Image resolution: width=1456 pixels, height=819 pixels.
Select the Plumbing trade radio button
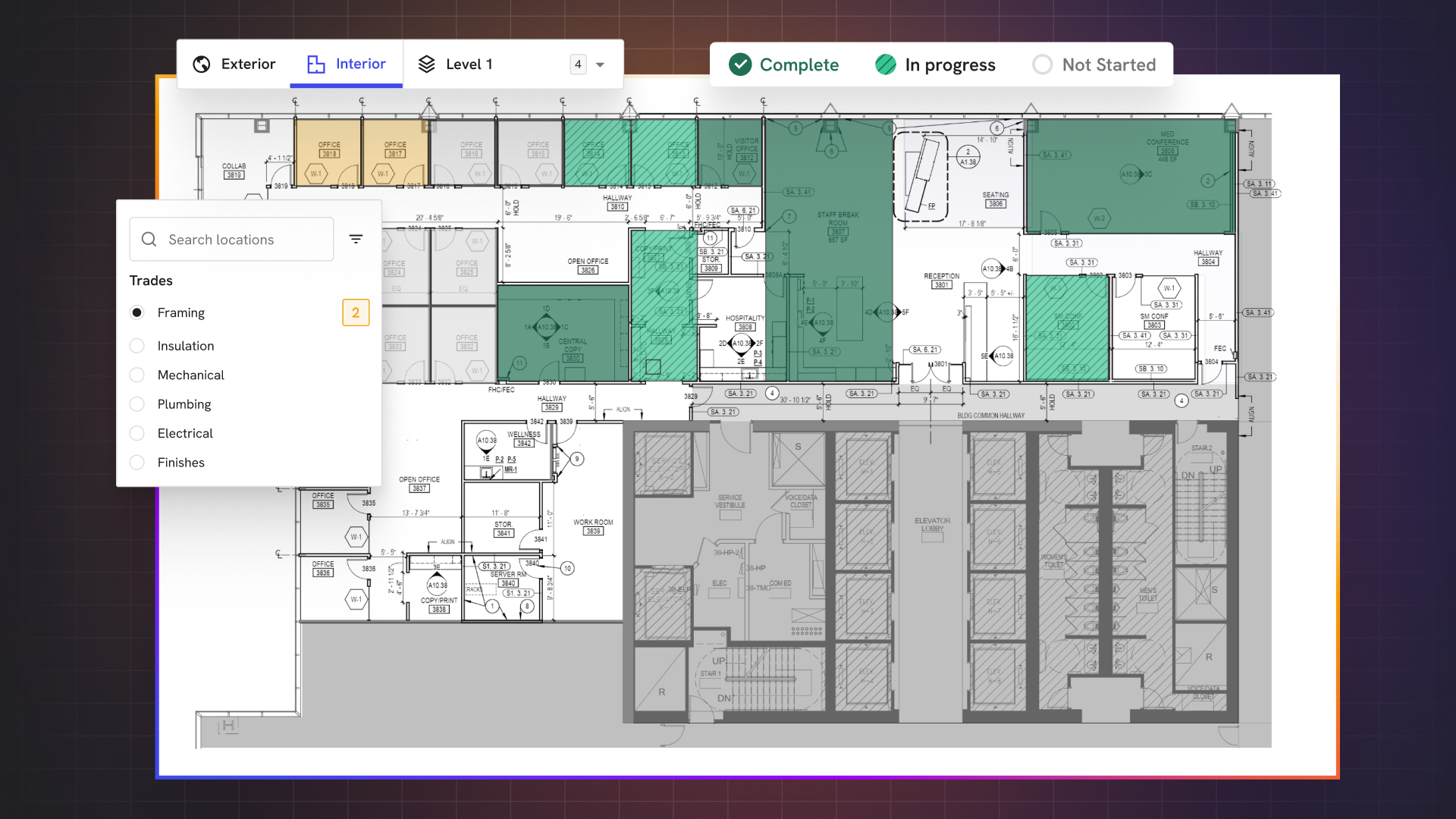tap(137, 404)
